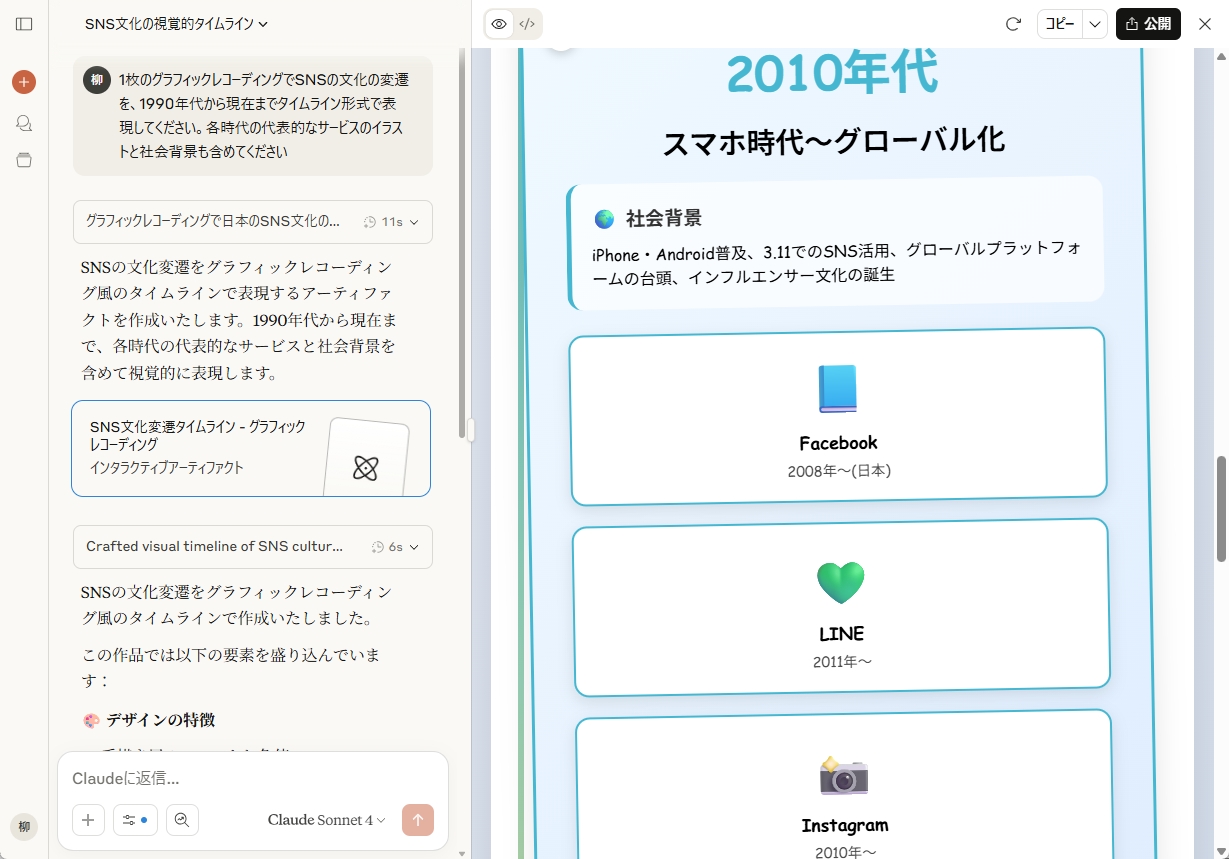Viewport: 1229px width, 859px height.
Task: Open the search and tools settings icon
Action: 135,820
